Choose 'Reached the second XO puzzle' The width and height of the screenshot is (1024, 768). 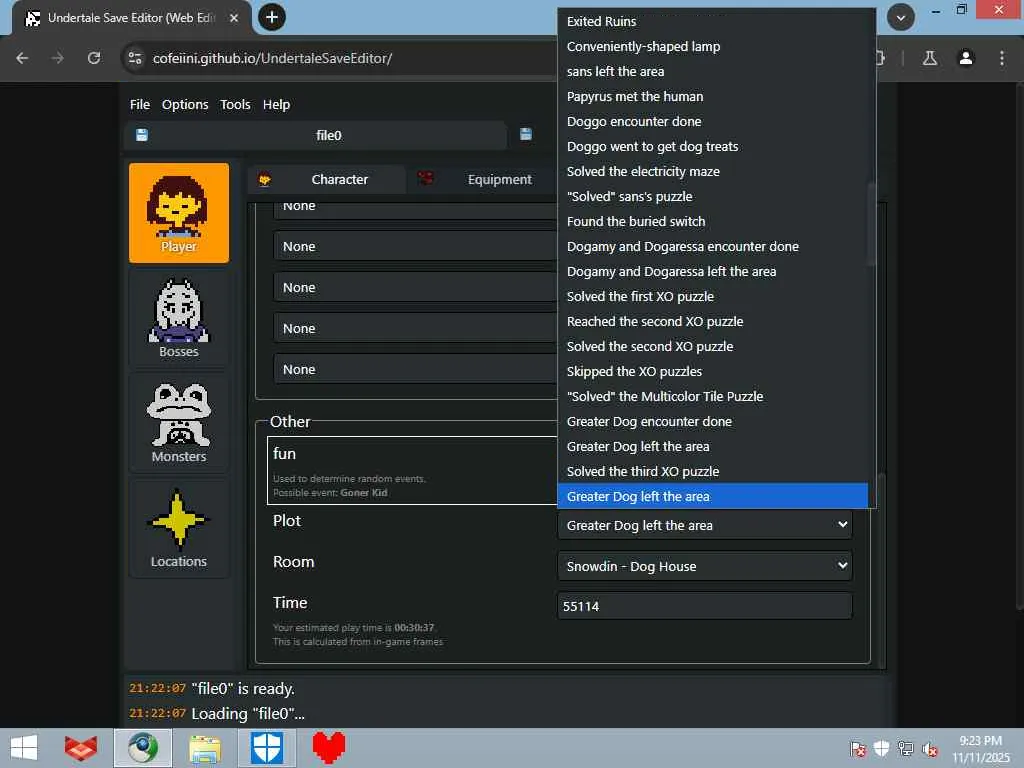tap(712, 321)
